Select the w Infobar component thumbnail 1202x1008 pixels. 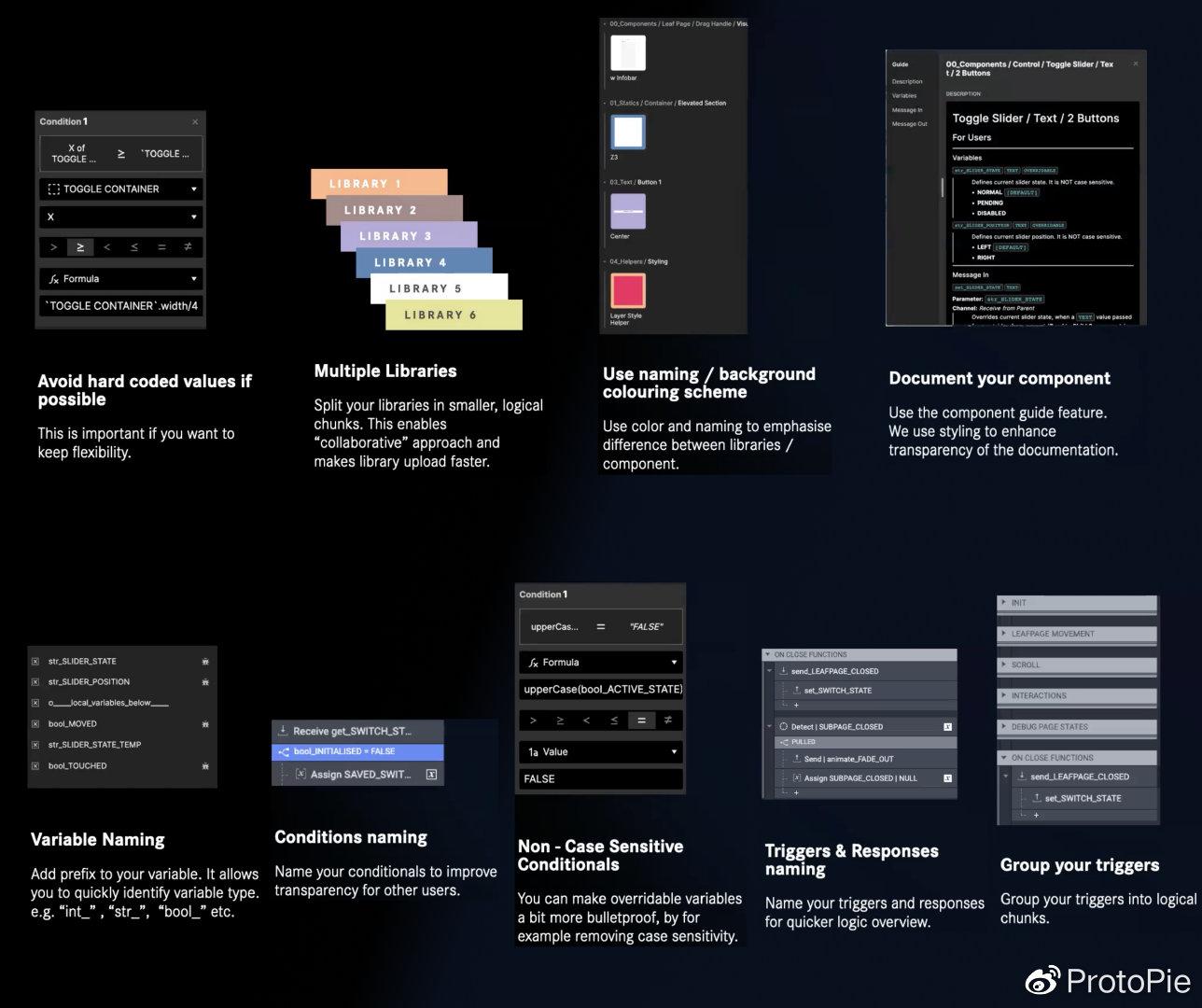click(x=628, y=53)
